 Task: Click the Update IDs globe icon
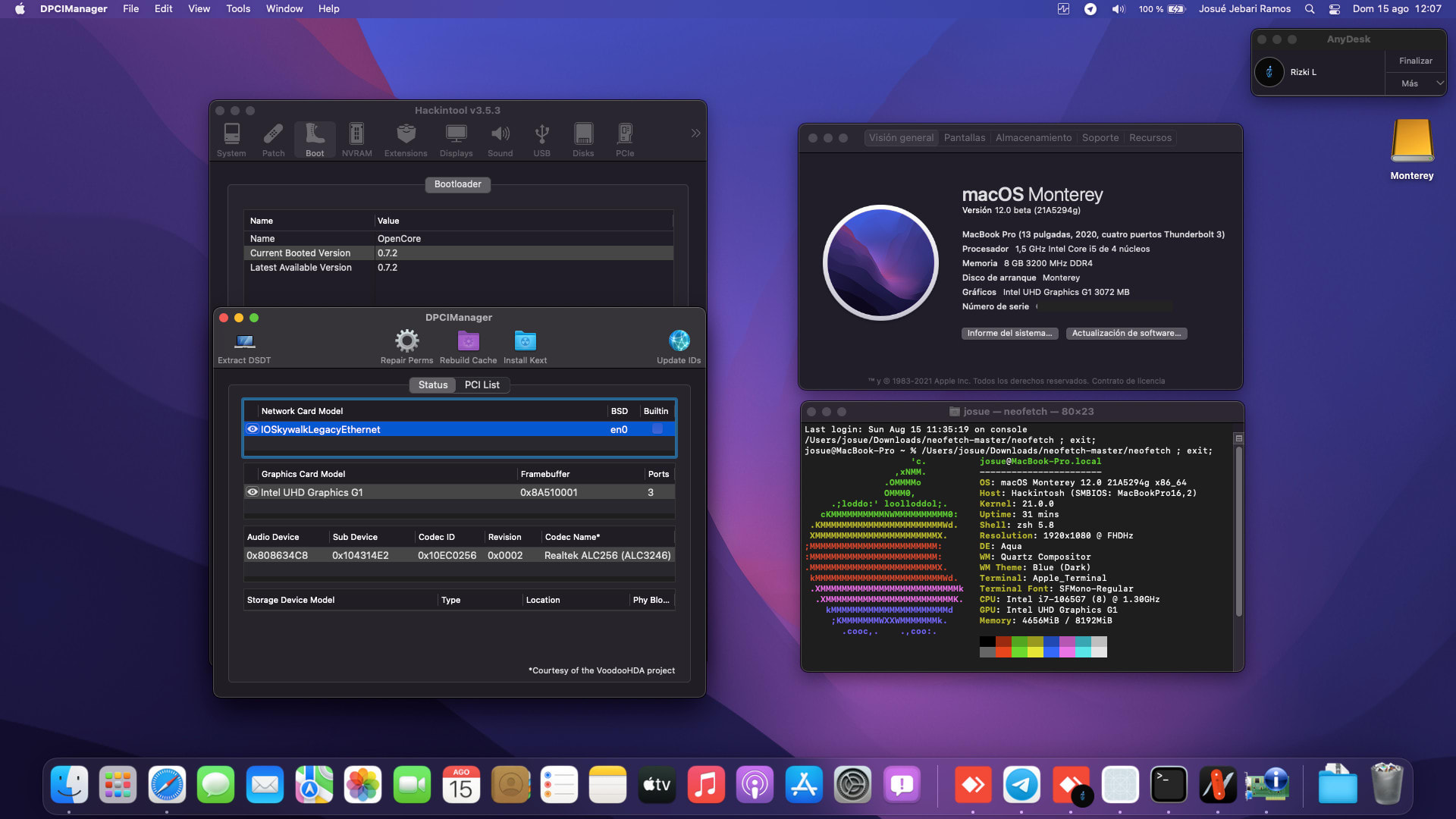click(679, 341)
